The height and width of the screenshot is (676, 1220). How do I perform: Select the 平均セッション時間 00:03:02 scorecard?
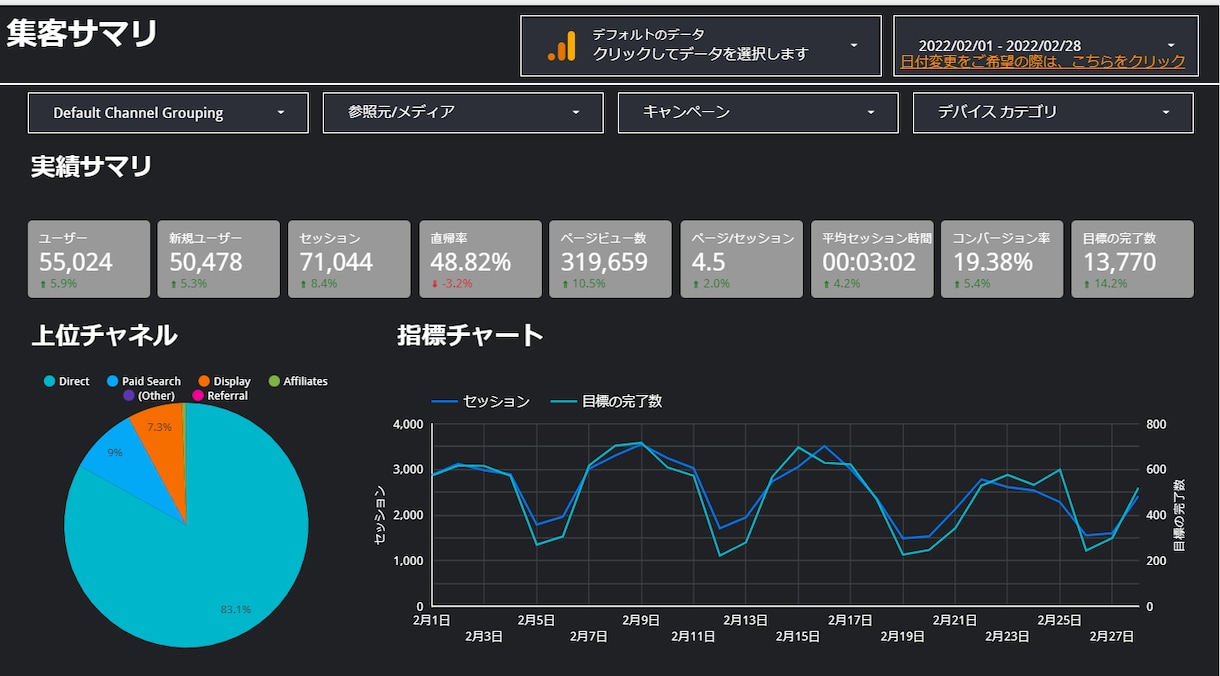872,259
